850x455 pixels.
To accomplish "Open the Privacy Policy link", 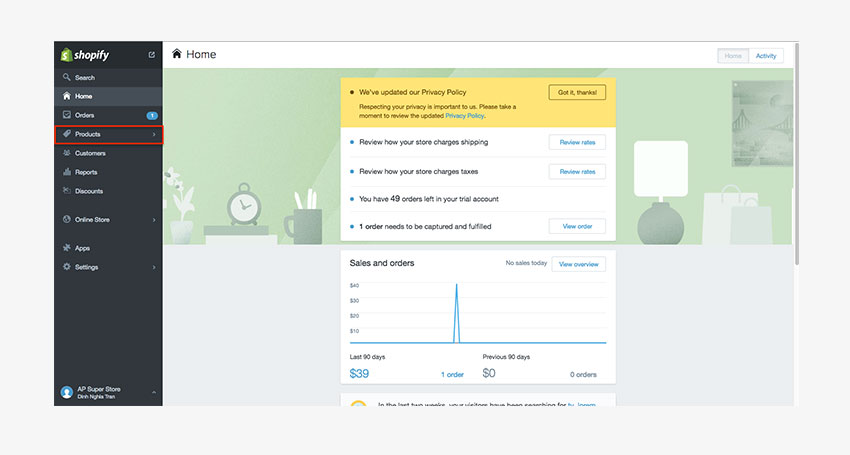I will pos(463,116).
